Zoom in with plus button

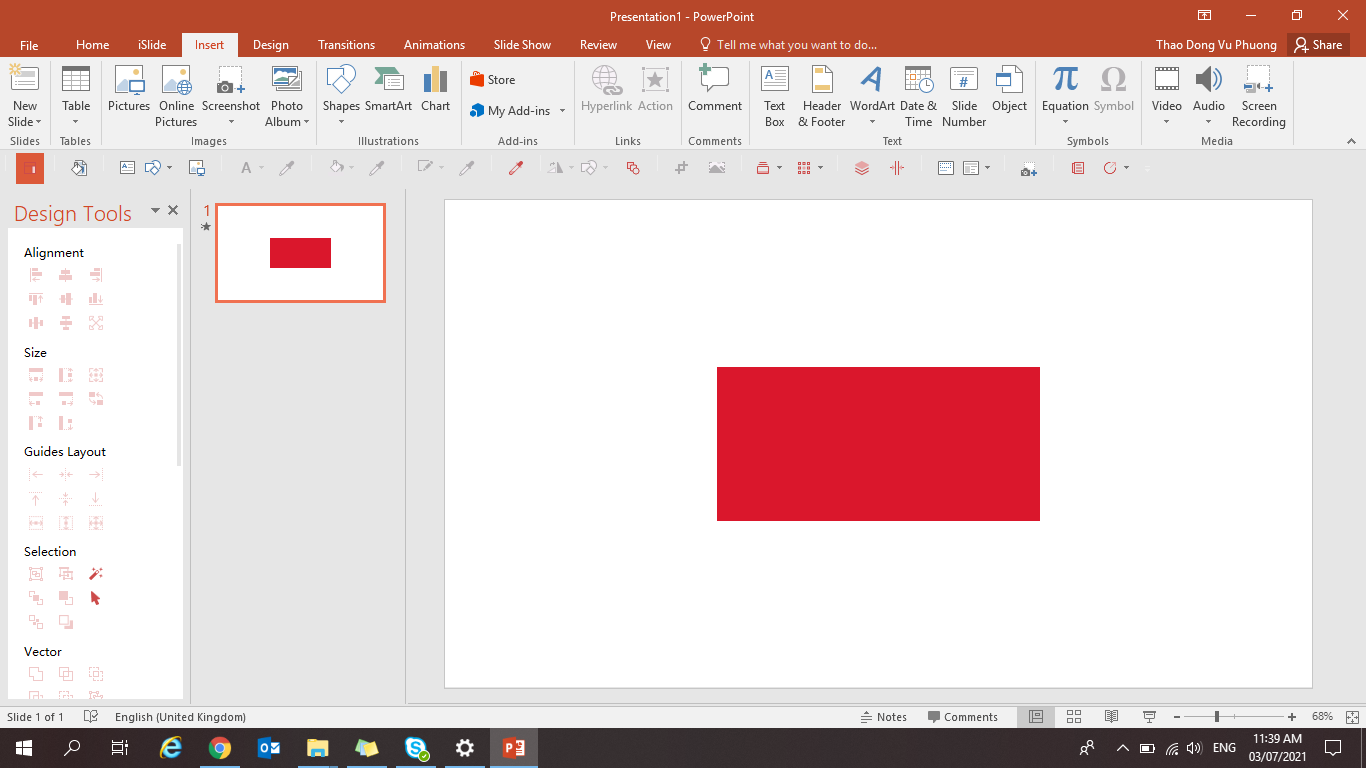(1292, 717)
